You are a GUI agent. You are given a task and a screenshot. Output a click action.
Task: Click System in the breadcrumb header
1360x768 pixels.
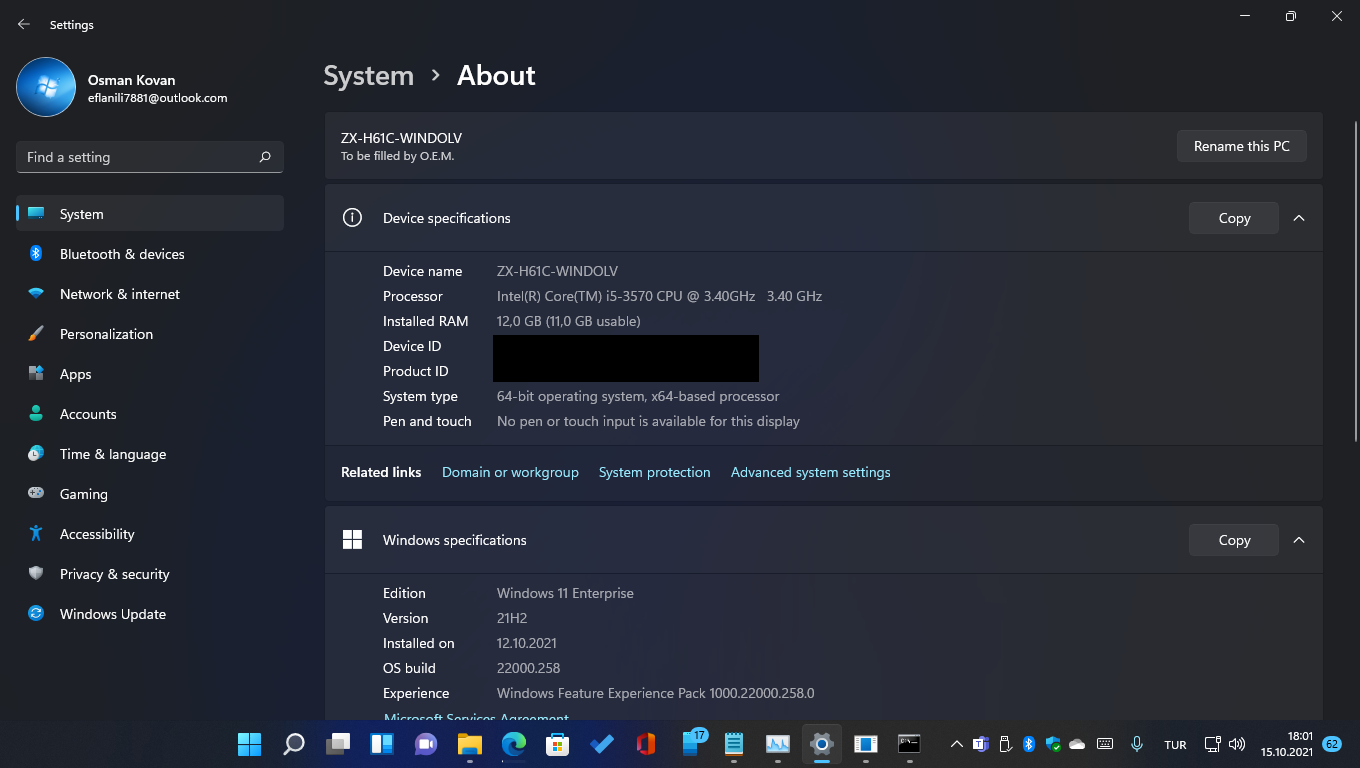(x=369, y=76)
